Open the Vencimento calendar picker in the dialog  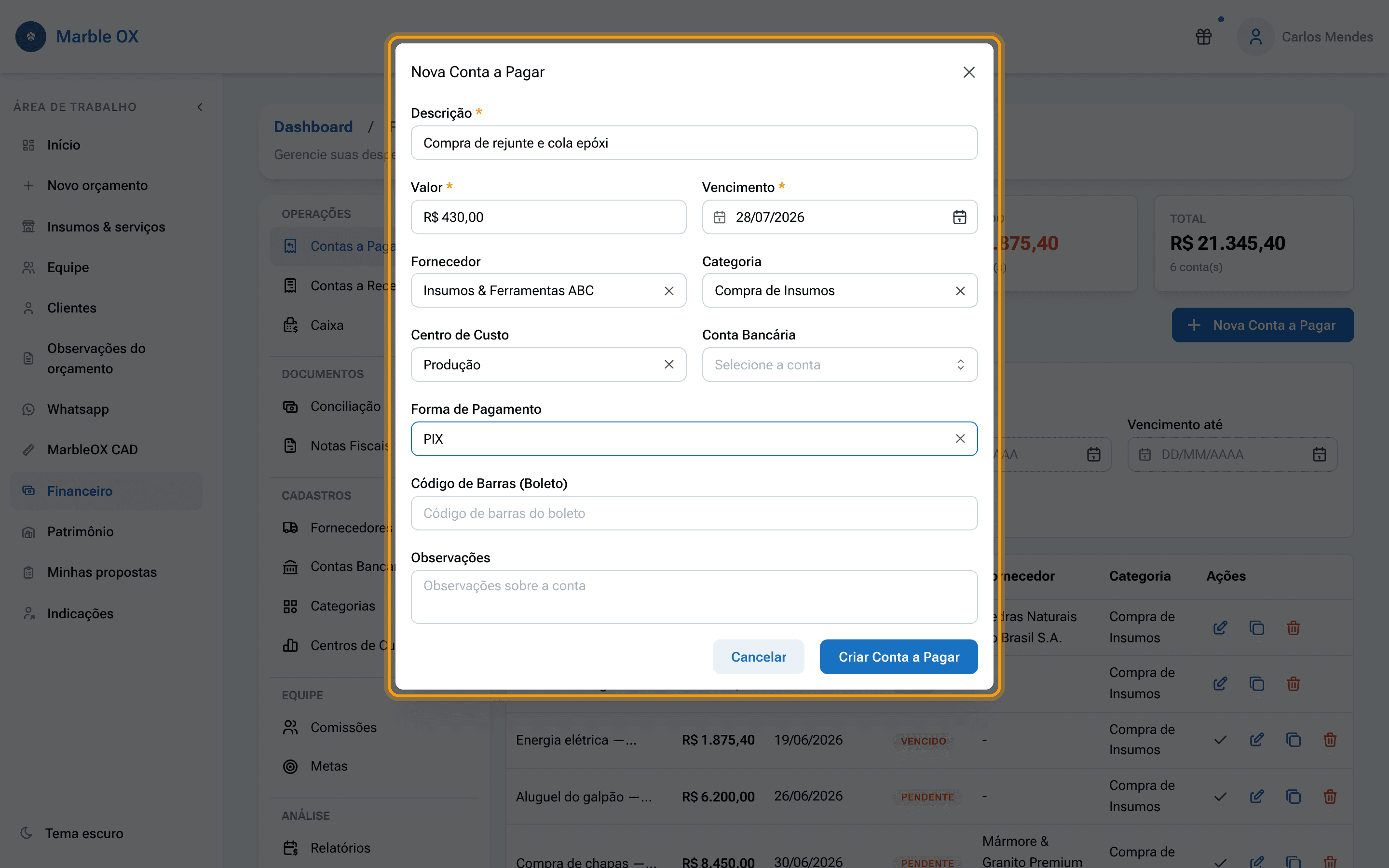(960, 217)
